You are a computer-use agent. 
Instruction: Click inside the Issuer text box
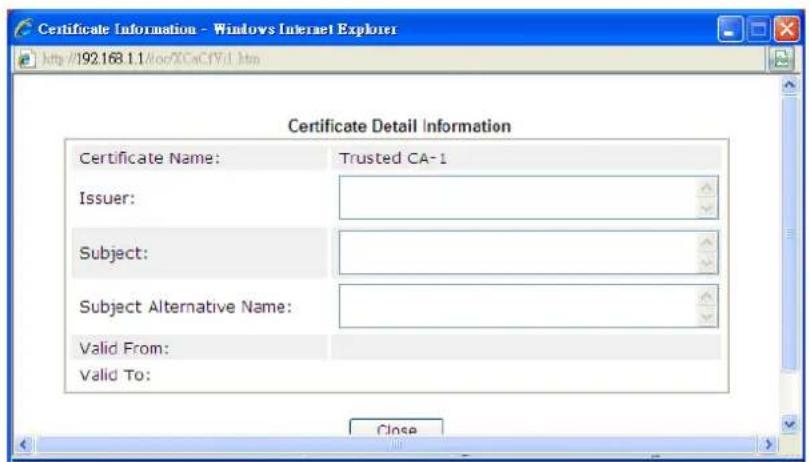518,197
